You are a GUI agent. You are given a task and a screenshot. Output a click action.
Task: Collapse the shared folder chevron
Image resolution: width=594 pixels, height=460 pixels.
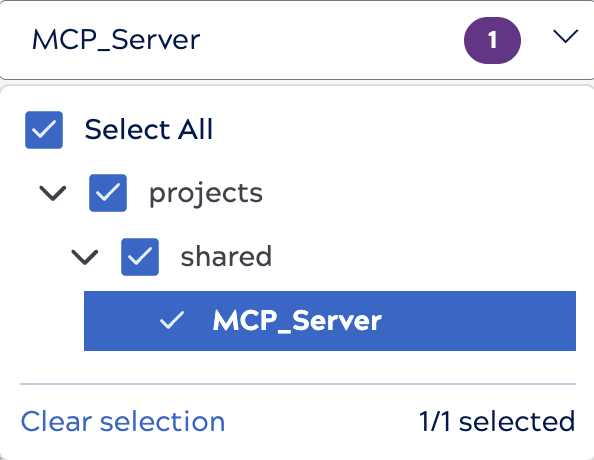(x=85, y=257)
